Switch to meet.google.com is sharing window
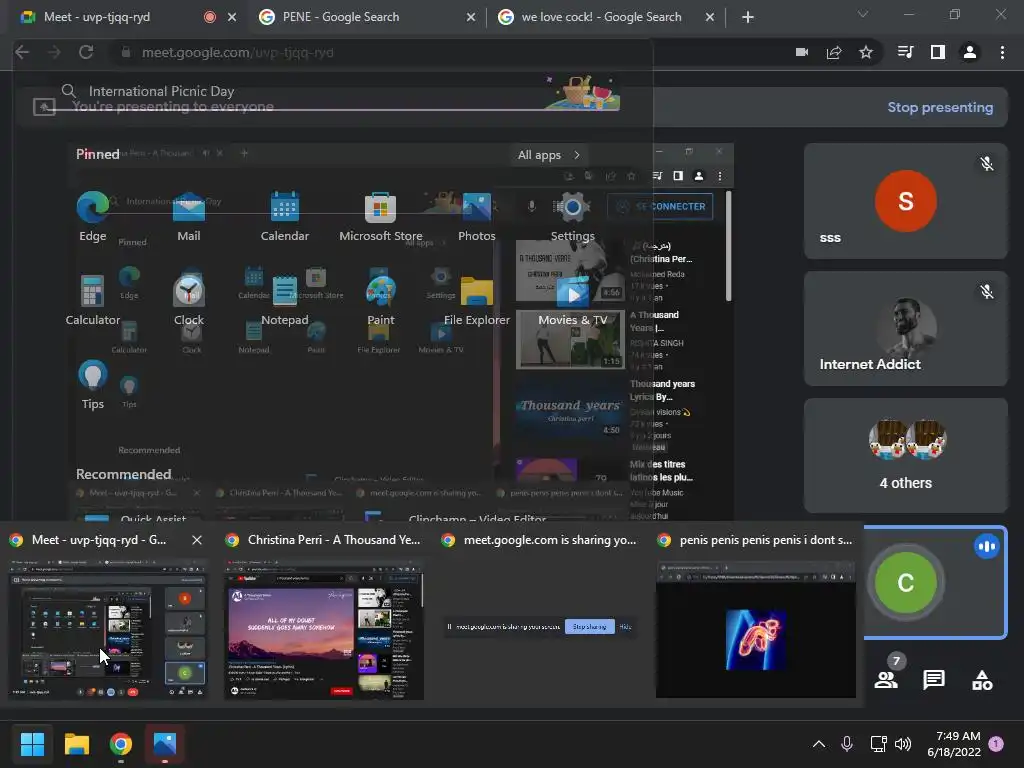1024x768 pixels. (x=540, y=627)
